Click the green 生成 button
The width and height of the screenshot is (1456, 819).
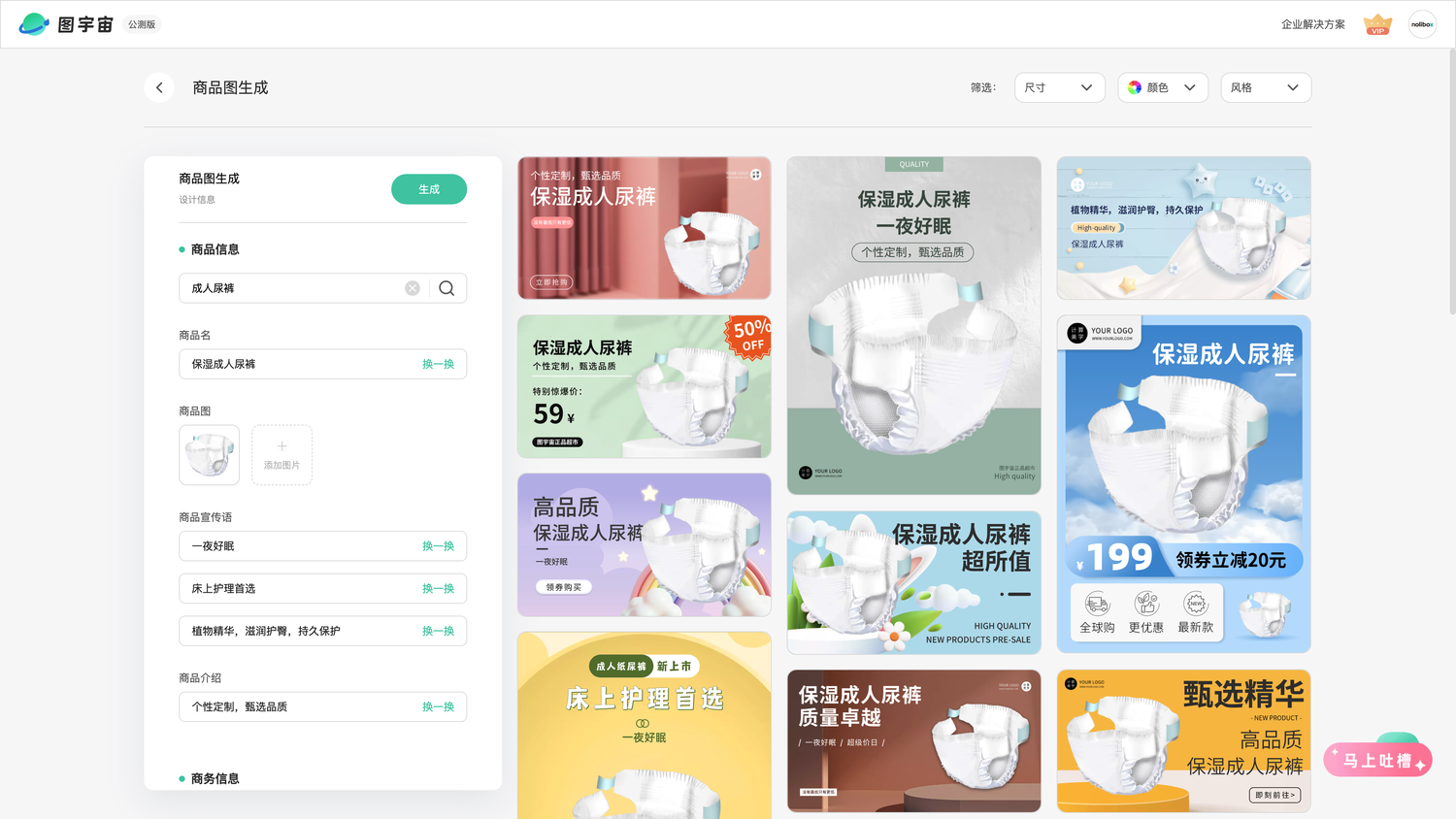click(429, 189)
